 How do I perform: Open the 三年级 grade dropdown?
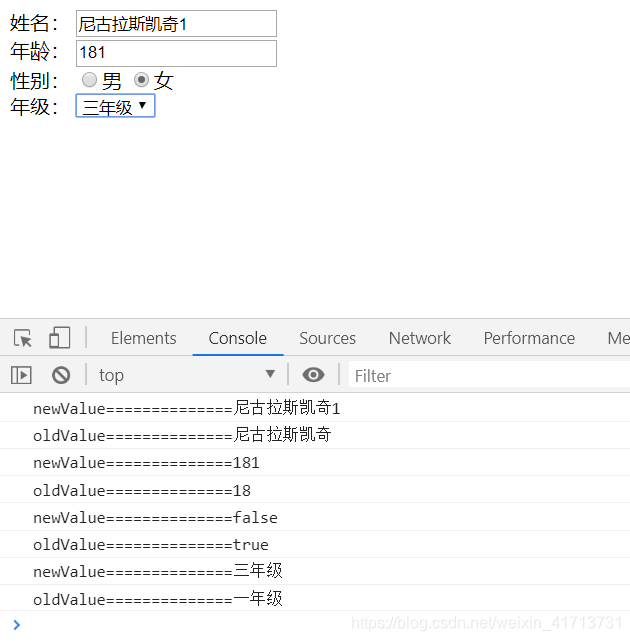point(115,106)
